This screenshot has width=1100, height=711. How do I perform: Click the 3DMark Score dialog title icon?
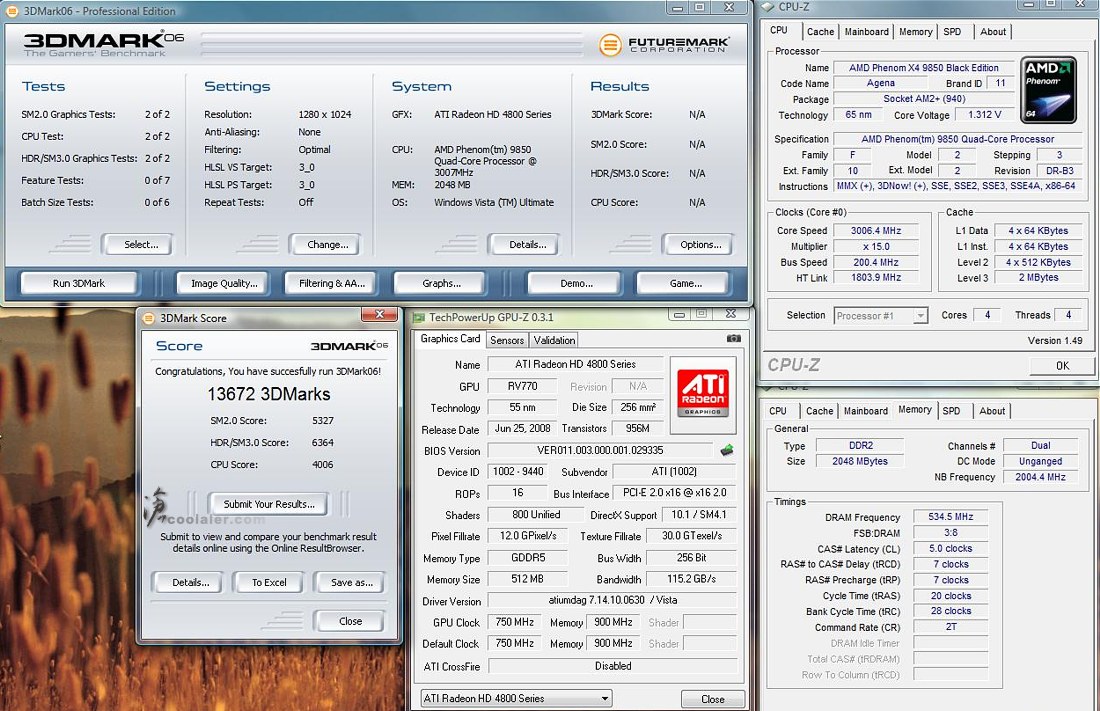[149, 318]
